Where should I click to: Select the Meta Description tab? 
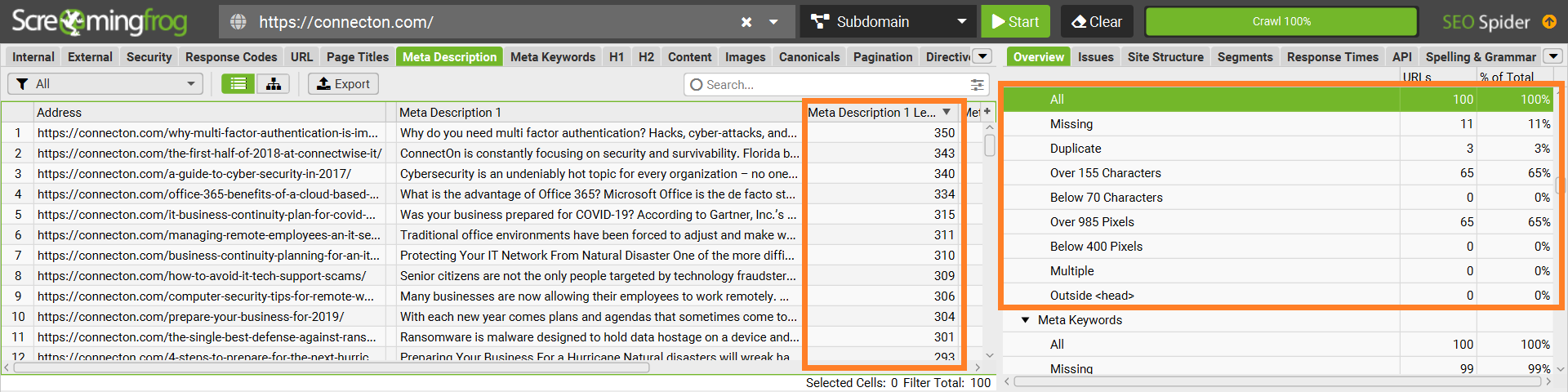(x=449, y=56)
